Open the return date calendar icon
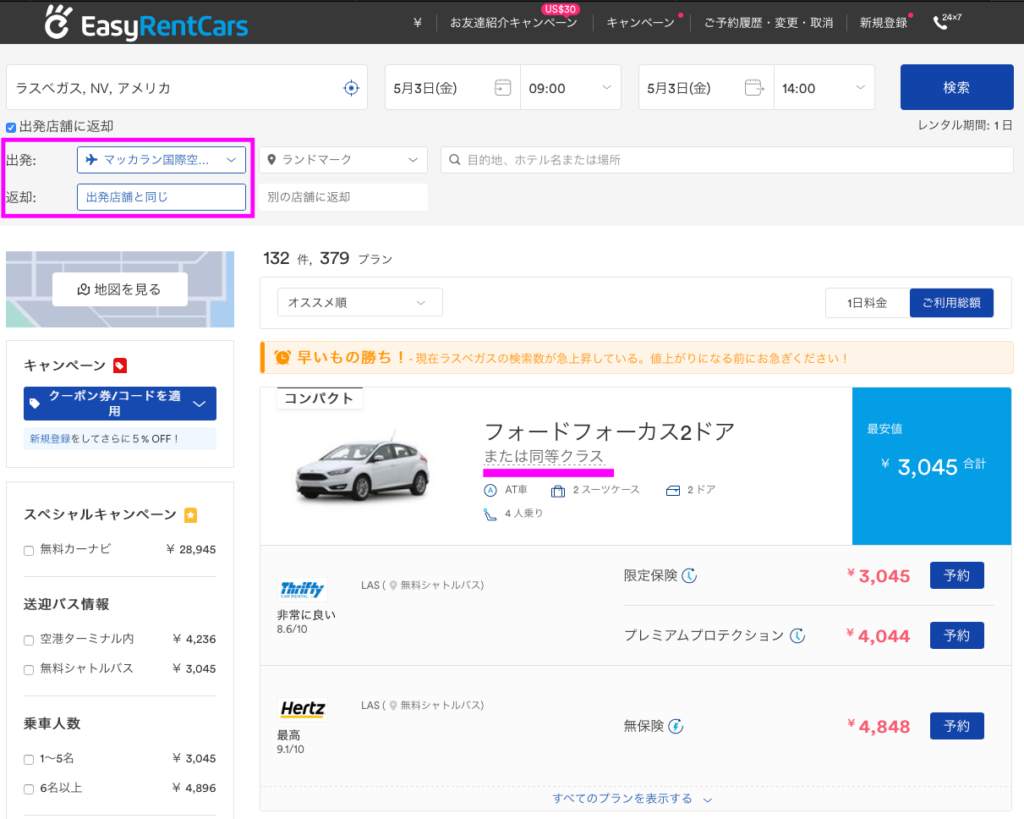1024x819 pixels. point(755,88)
